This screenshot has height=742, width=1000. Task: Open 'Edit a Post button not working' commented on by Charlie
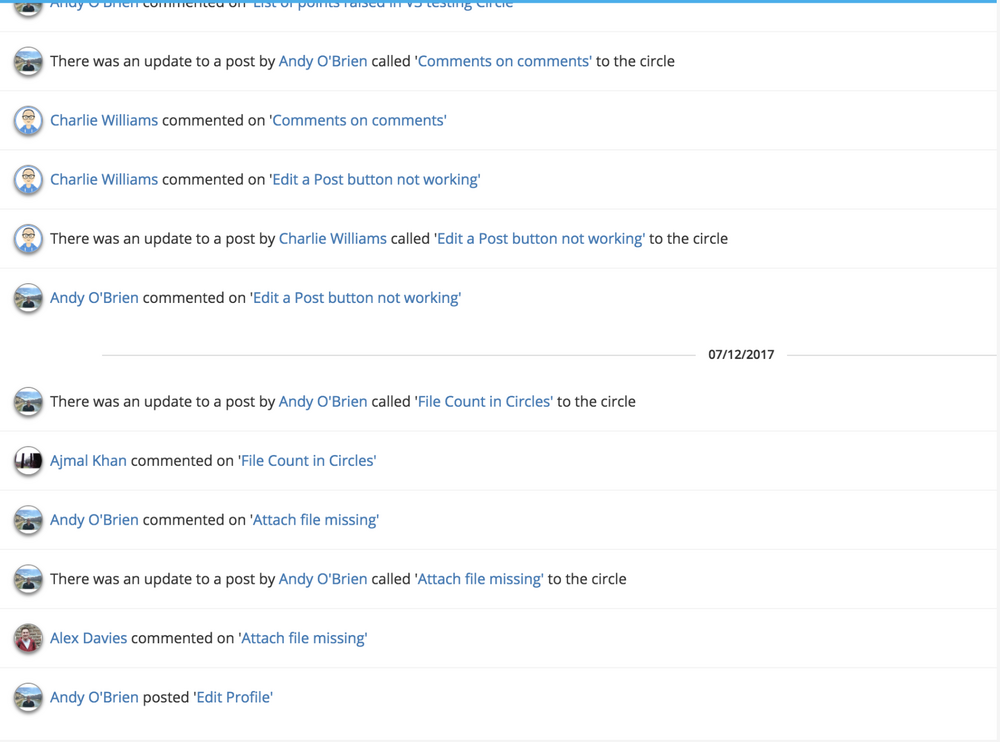[376, 180]
